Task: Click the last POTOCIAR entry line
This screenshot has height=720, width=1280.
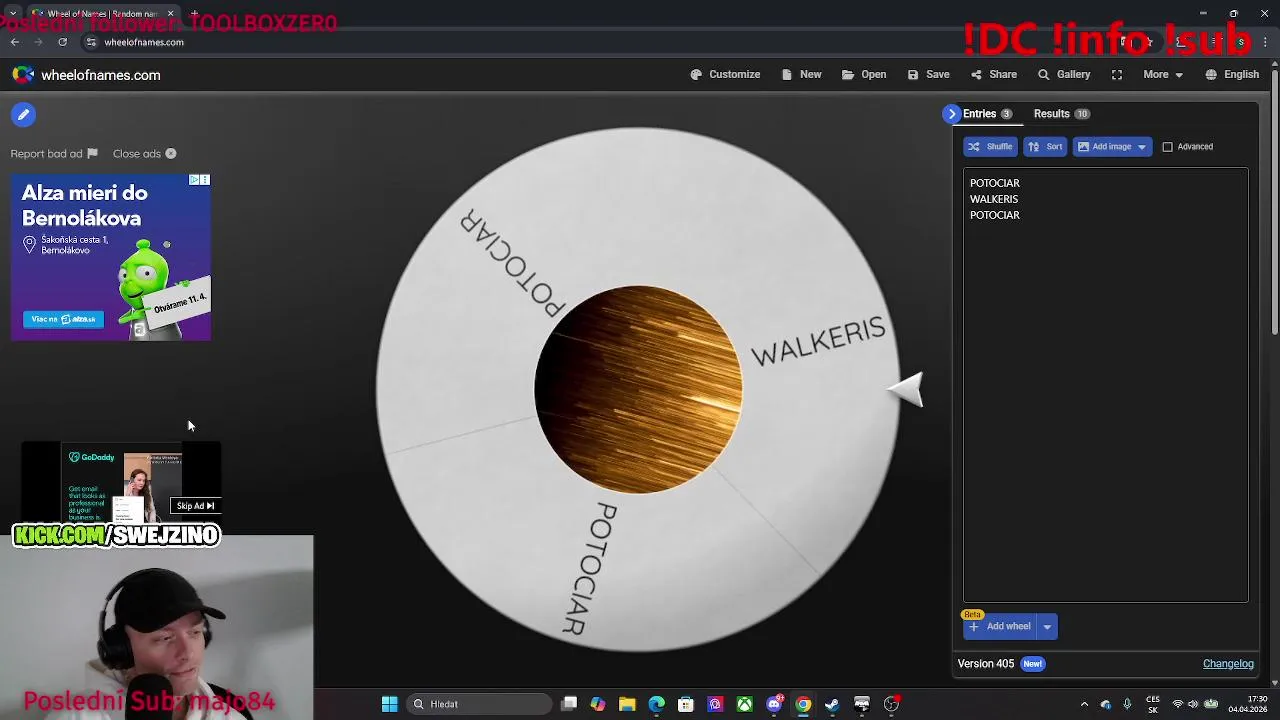Action: coord(994,215)
